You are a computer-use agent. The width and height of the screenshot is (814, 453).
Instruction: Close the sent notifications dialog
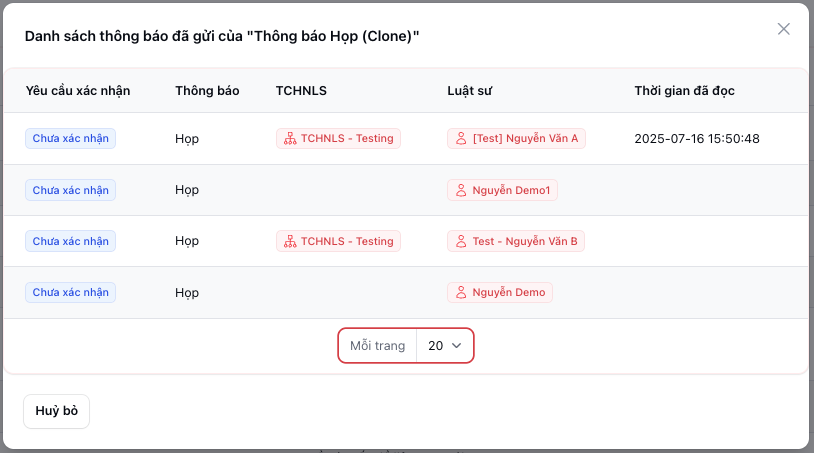point(784,29)
